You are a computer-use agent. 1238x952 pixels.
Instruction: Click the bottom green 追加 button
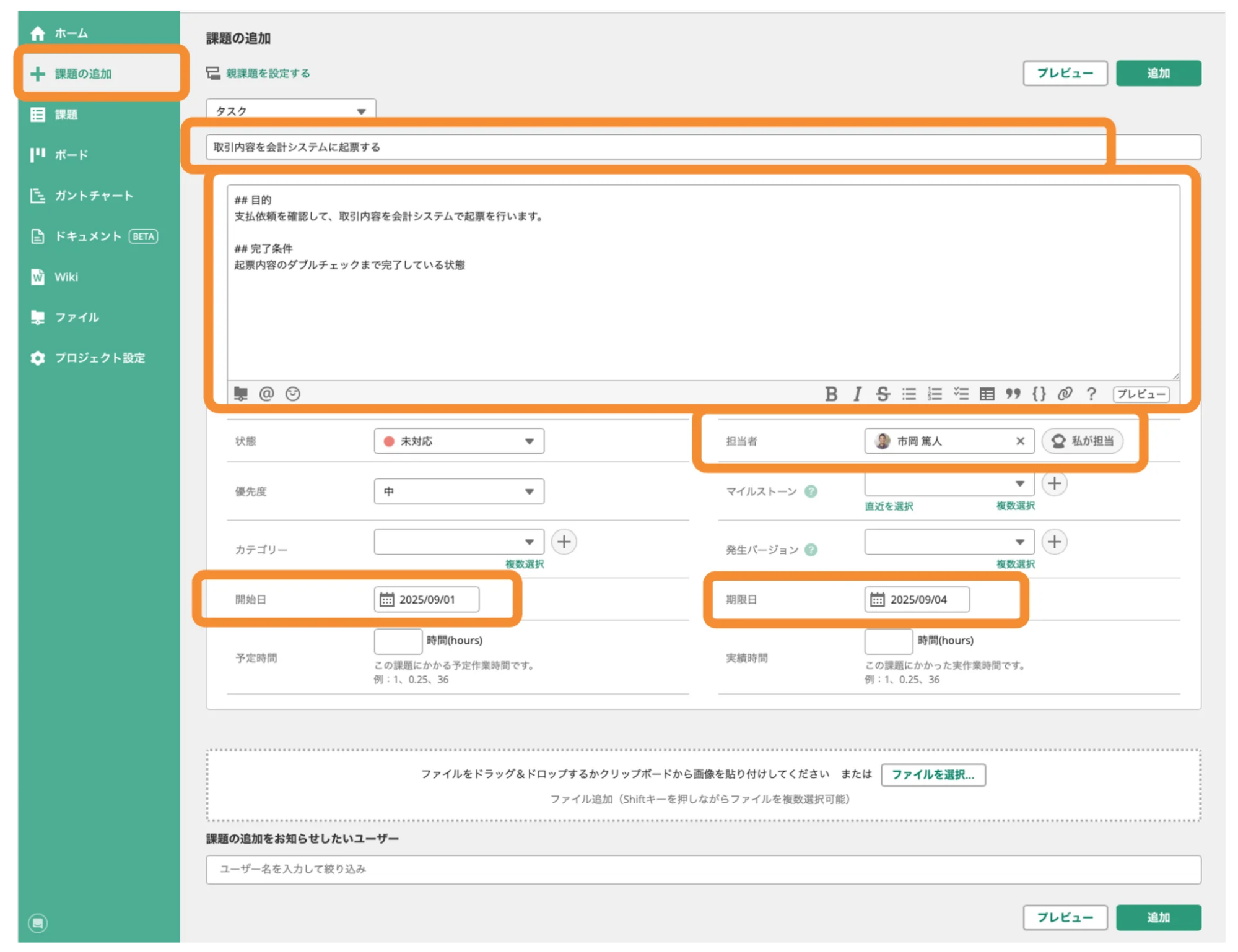[1158, 917]
